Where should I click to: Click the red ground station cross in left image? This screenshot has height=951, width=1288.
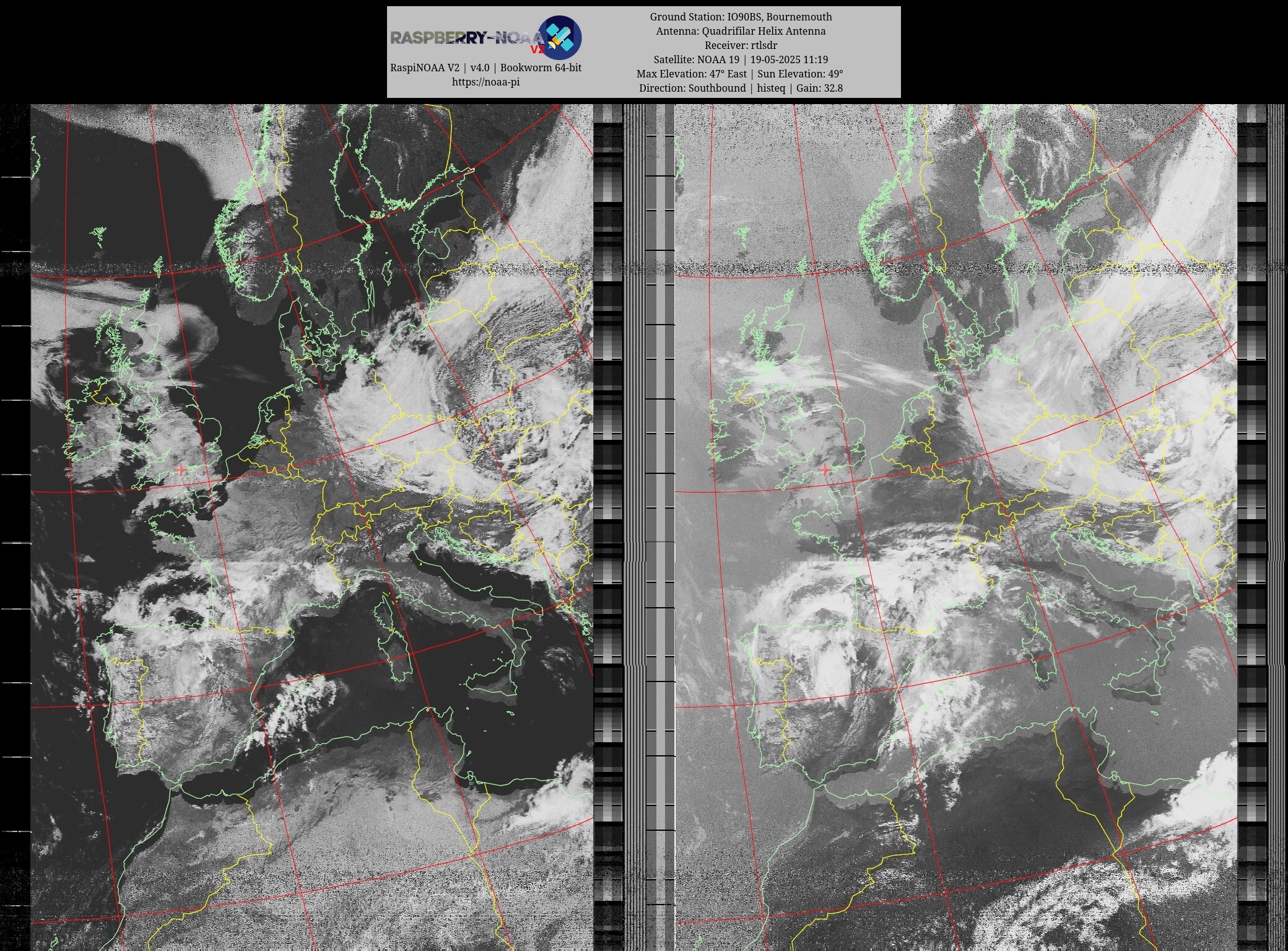pos(180,470)
